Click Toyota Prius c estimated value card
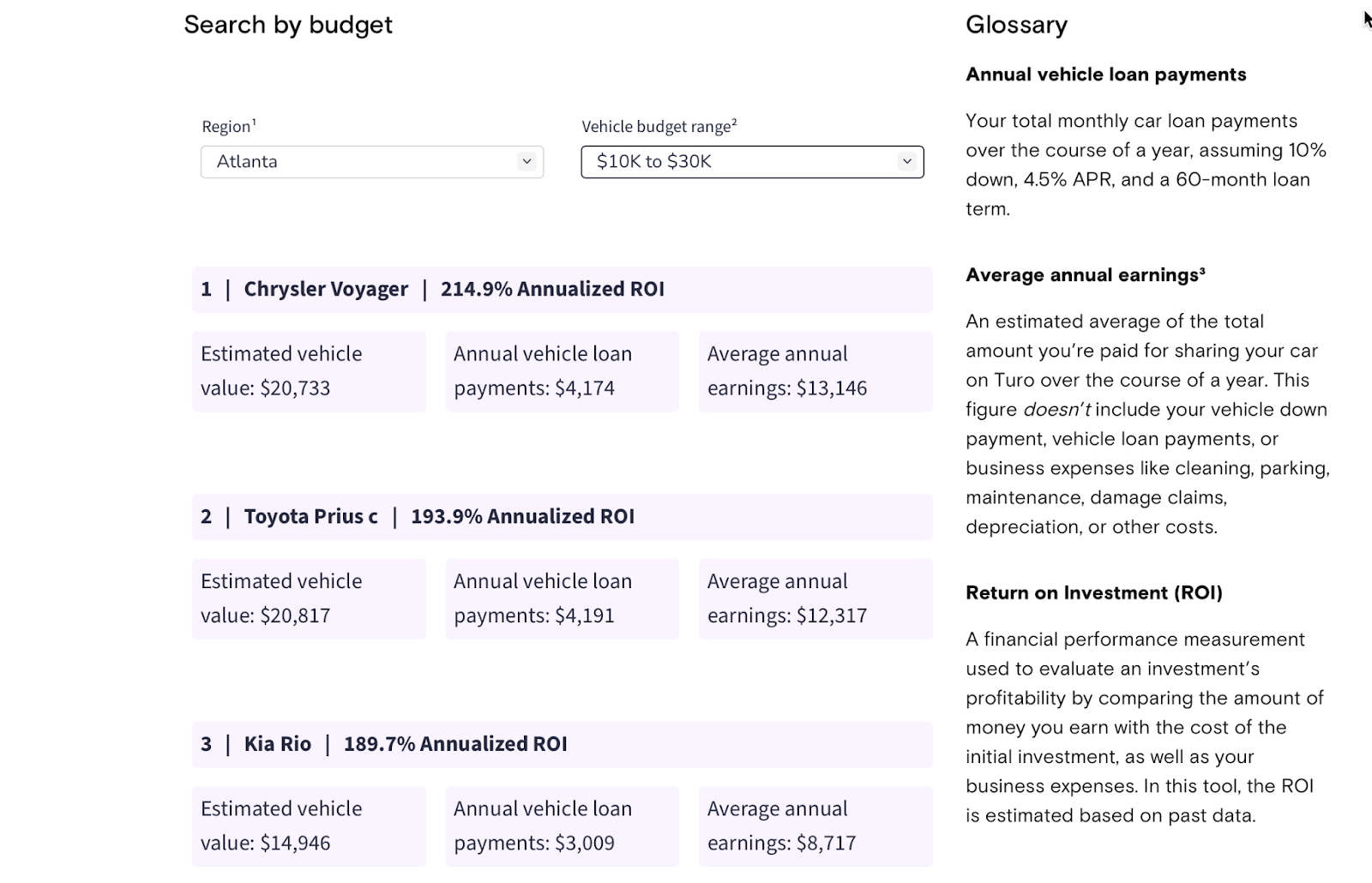Screen dimensions: 1372x883 pyautogui.click(x=309, y=598)
